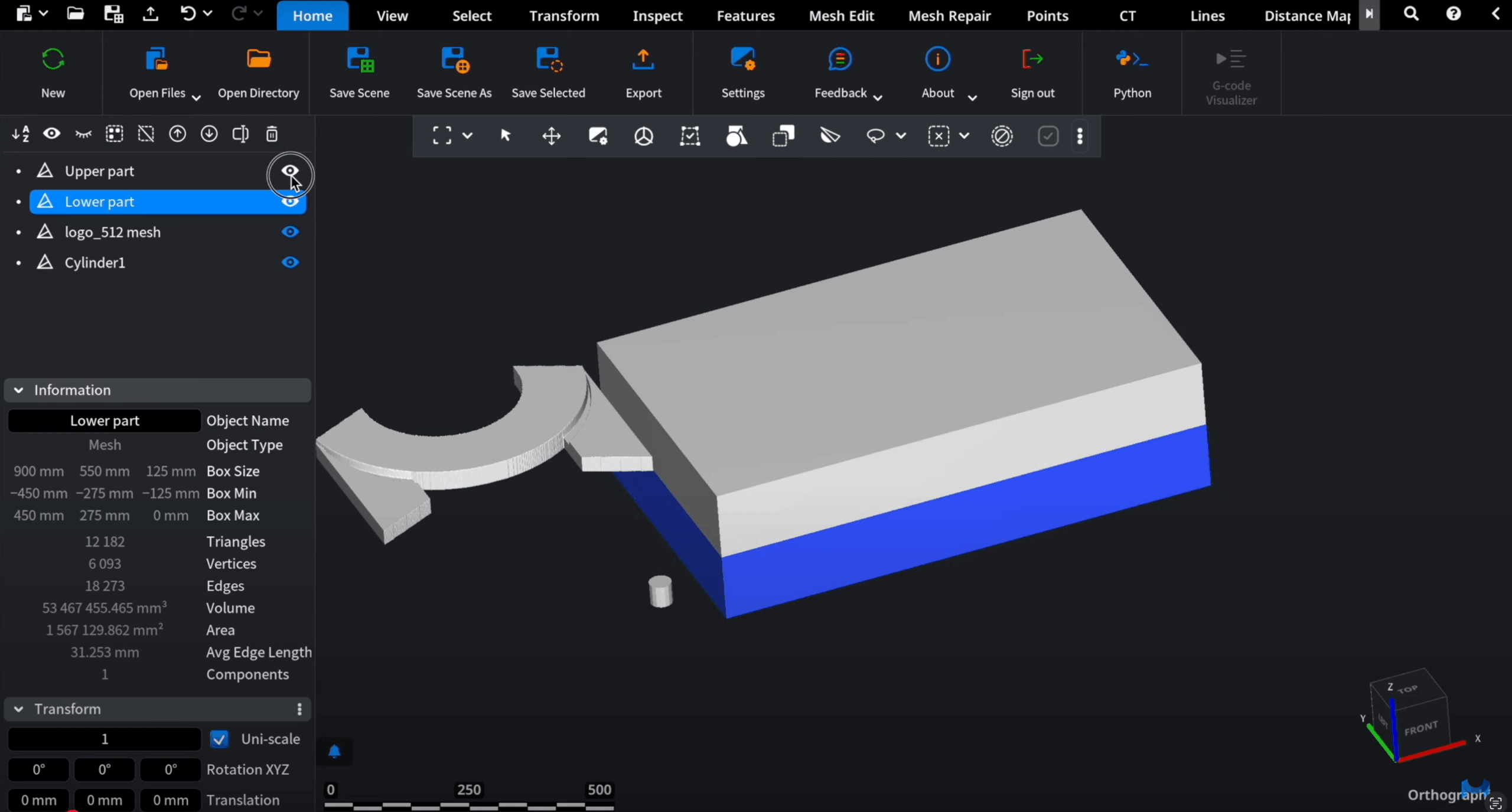Toggle visibility of logo_512 mesh
This screenshot has width=1512, height=812.
pyautogui.click(x=290, y=232)
